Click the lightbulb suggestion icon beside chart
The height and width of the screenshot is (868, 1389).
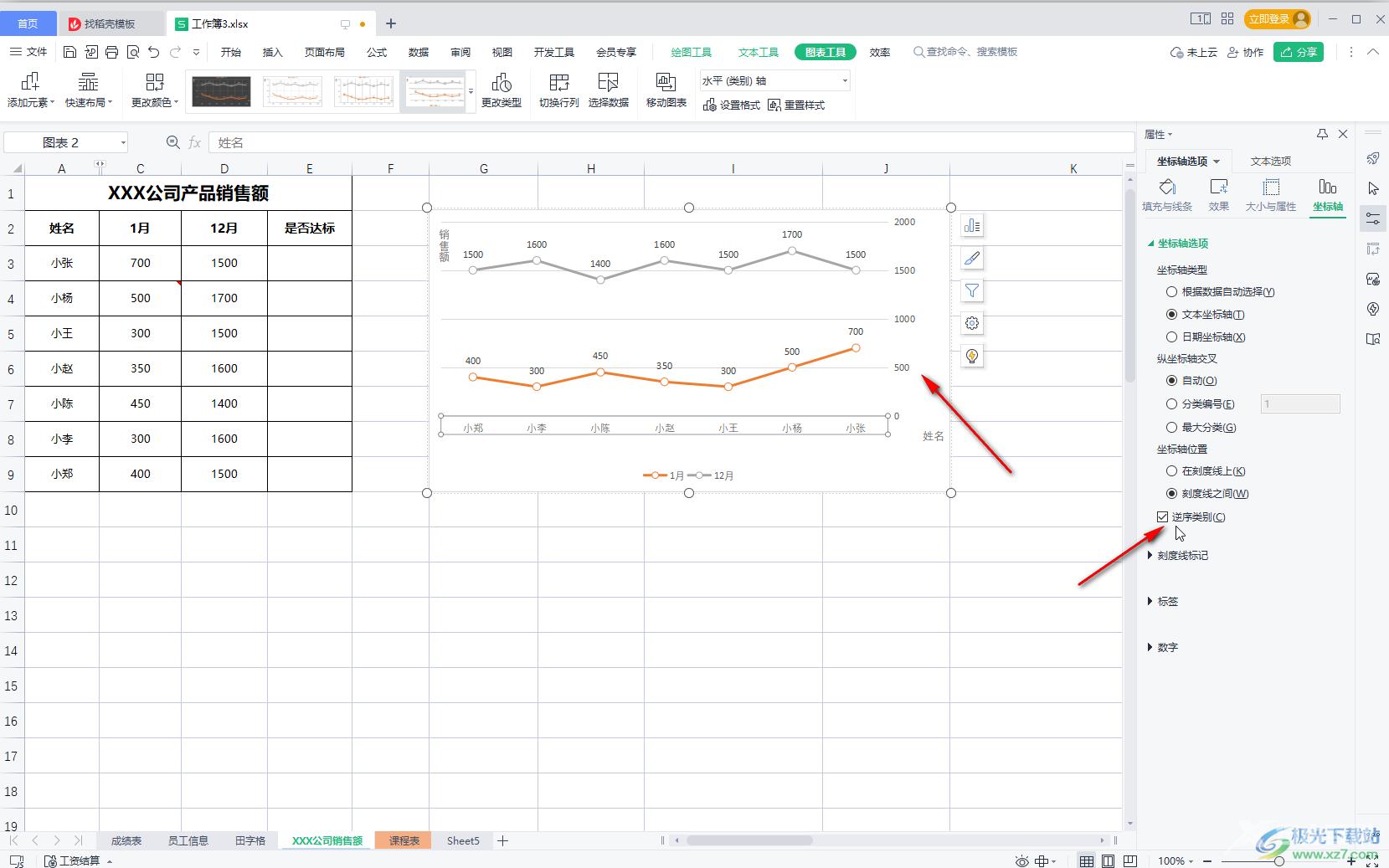[x=972, y=356]
